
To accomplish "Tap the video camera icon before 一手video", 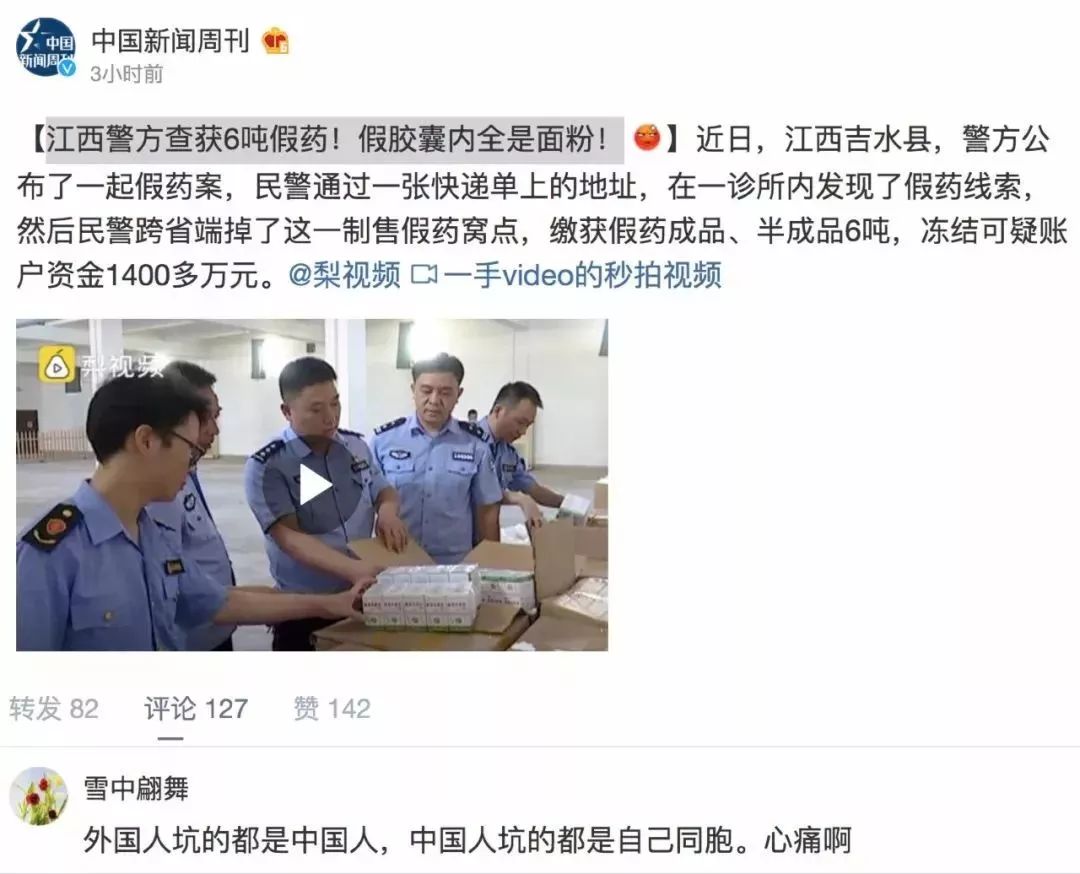I will (424, 275).
